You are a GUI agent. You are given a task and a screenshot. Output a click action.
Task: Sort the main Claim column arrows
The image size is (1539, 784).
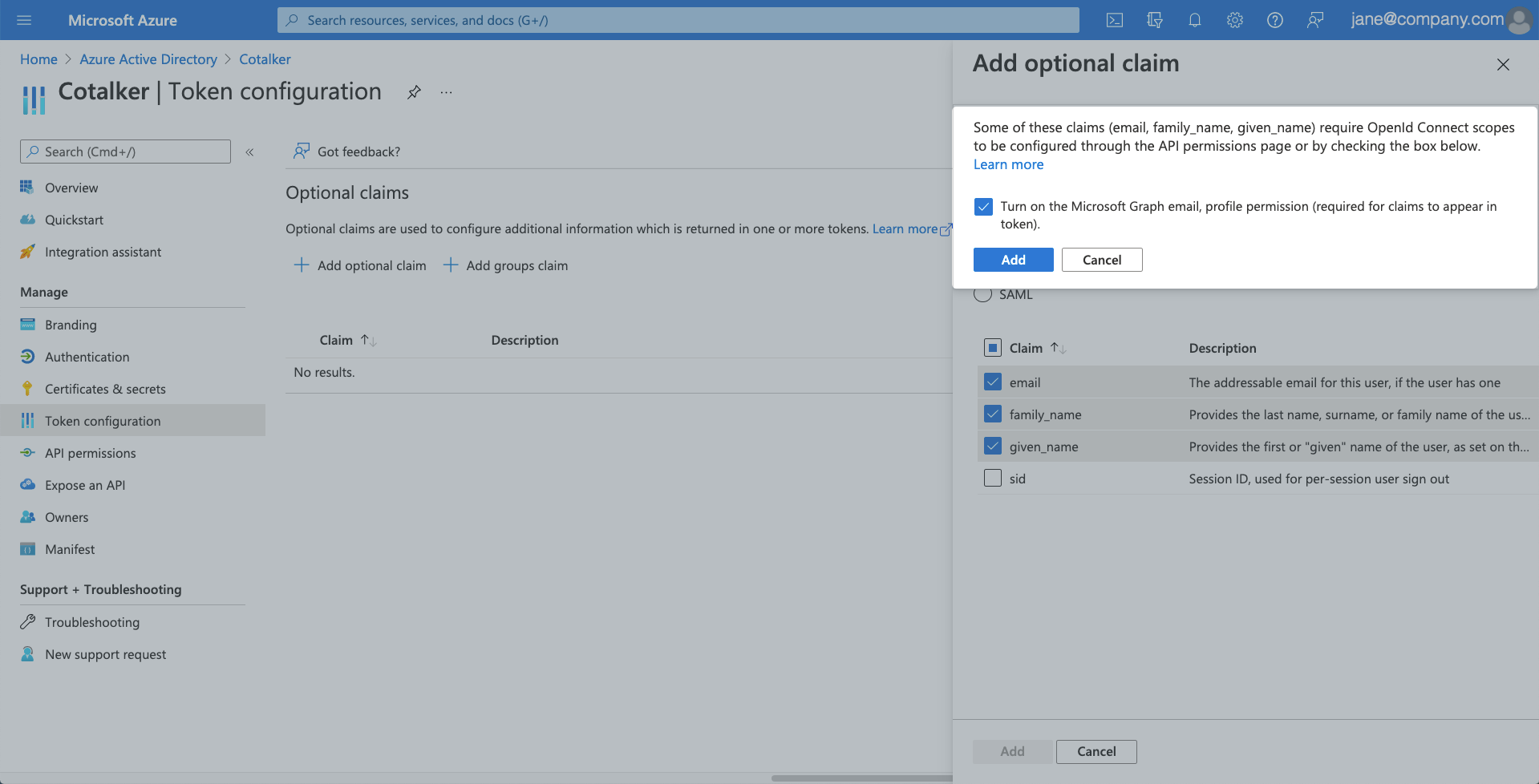point(368,340)
